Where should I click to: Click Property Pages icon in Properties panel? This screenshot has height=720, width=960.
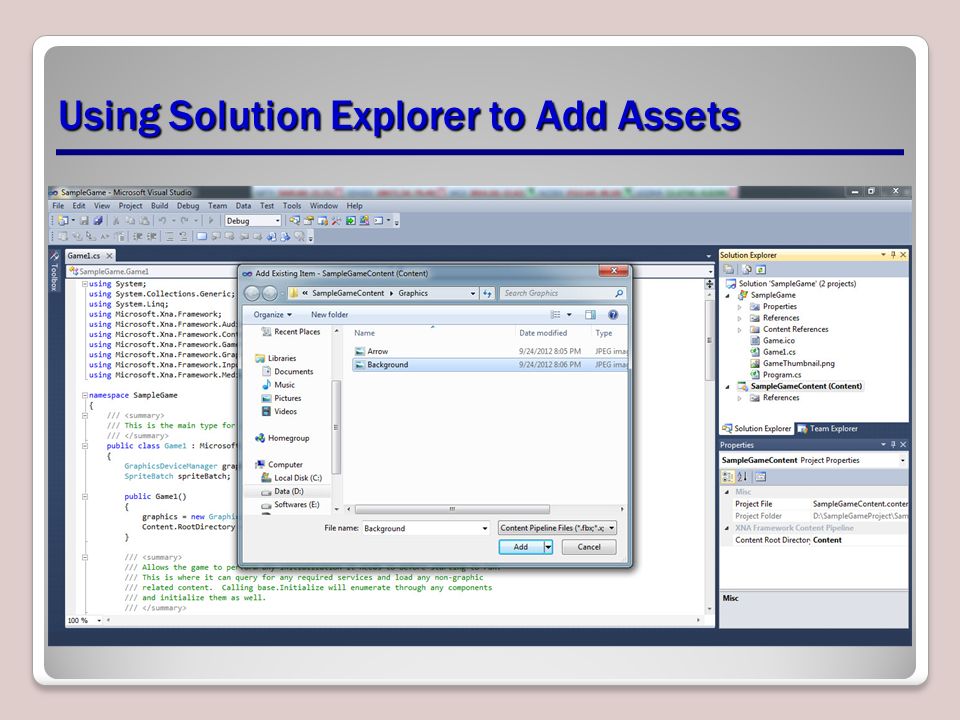760,477
